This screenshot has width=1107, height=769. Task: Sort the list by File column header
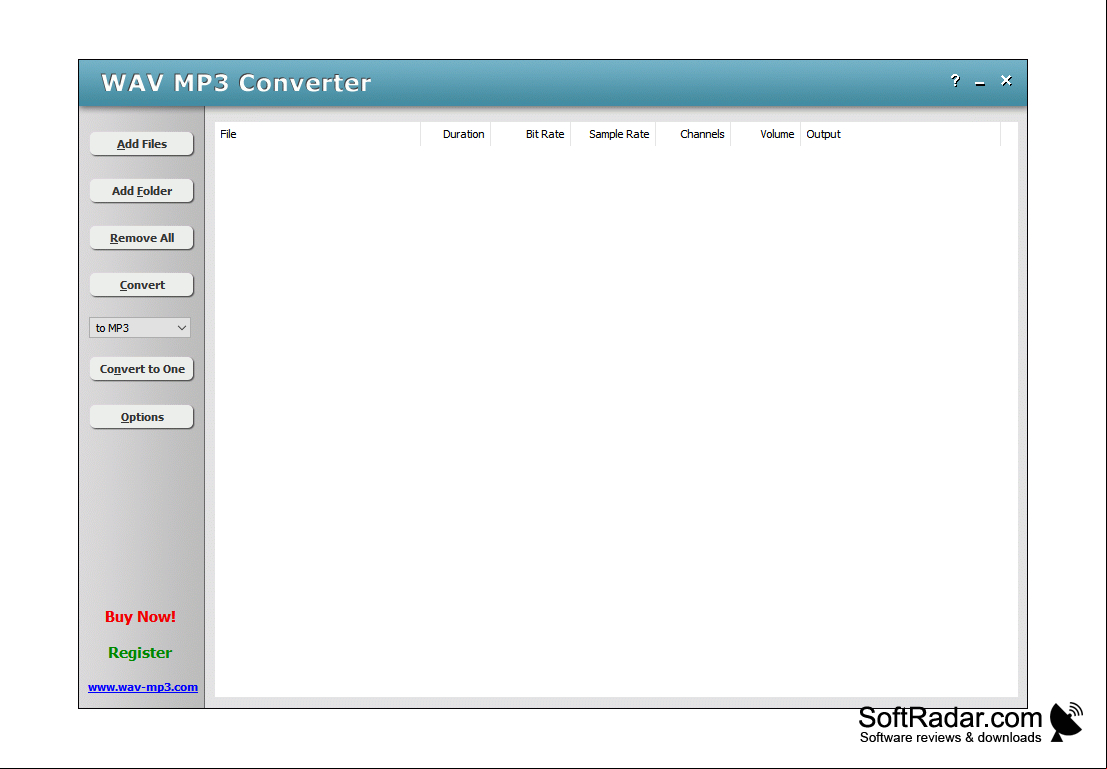tap(318, 134)
